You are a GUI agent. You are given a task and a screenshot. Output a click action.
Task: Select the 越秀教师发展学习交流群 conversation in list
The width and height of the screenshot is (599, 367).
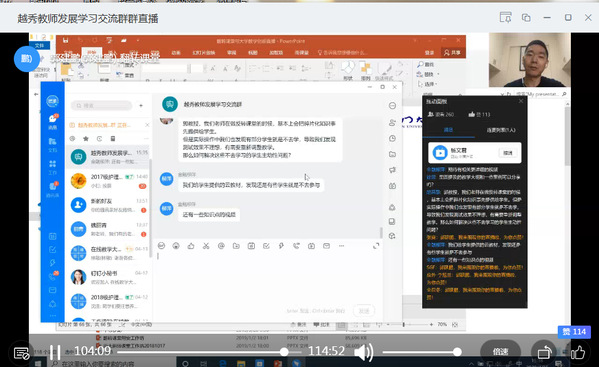point(108,157)
